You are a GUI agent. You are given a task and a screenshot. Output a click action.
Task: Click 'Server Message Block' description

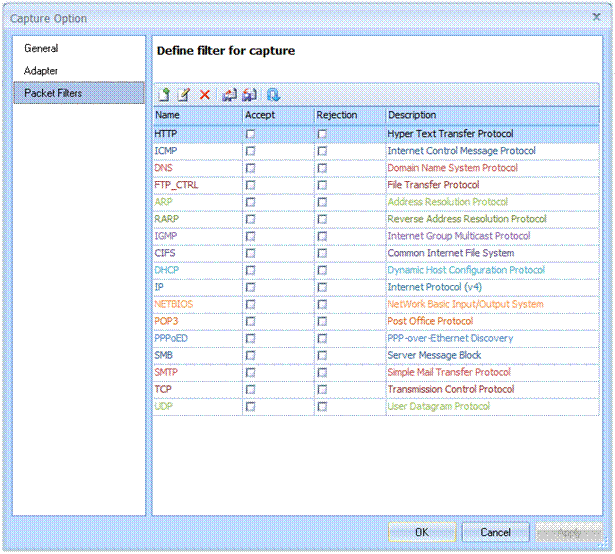click(434, 355)
